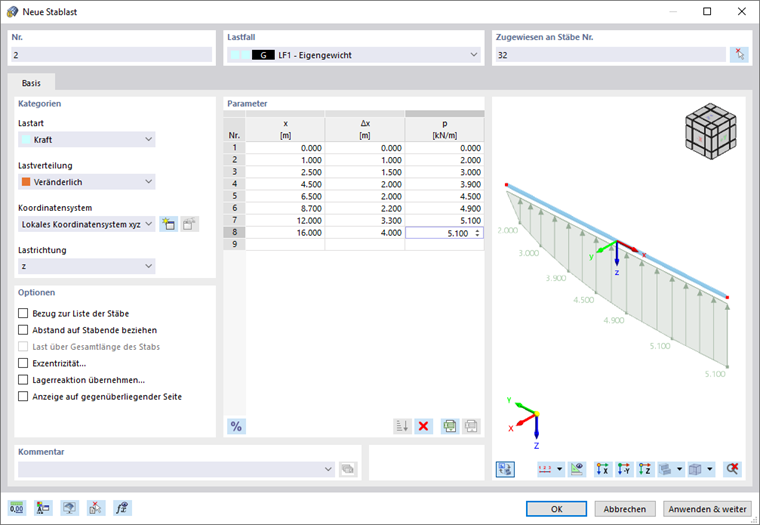Tick Last über Gesamtlänge des Stabs

[x=23, y=347]
